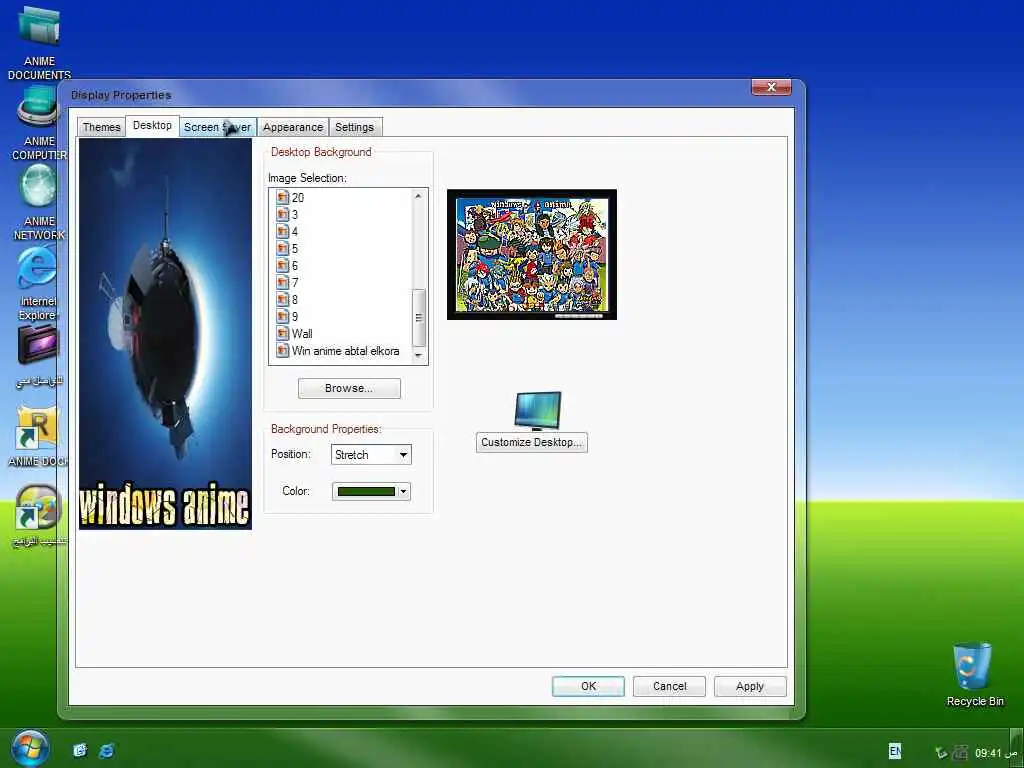Click the image list scroll down arrow
The height and width of the screenshot is (768, 1024).
click(419, 355)
